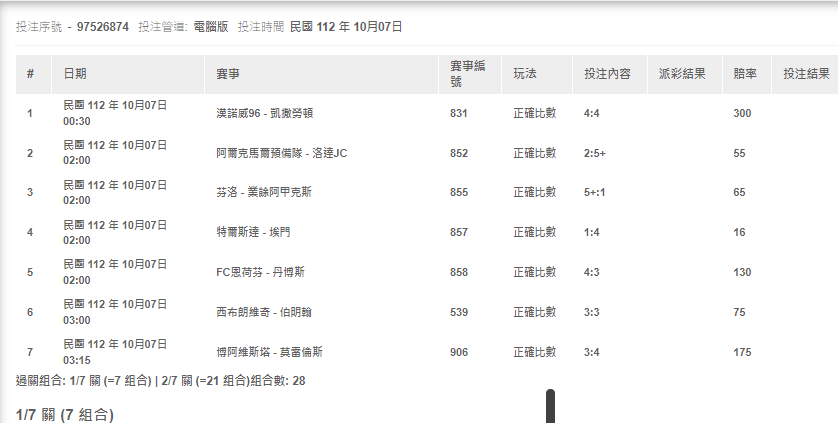Click odds value 16
838x423 pixels.
739,232
